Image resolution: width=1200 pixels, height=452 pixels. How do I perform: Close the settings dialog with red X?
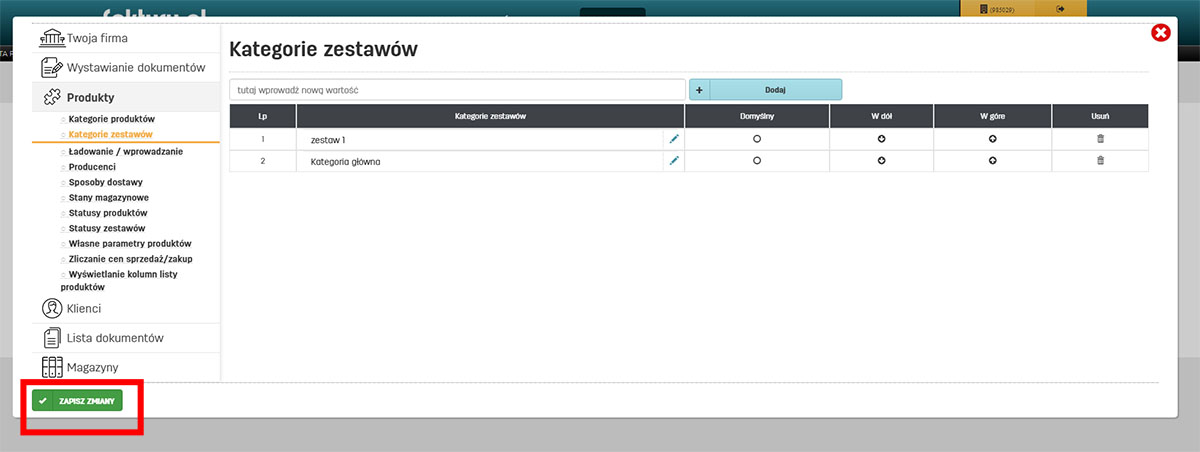(x=1160, y=33)
